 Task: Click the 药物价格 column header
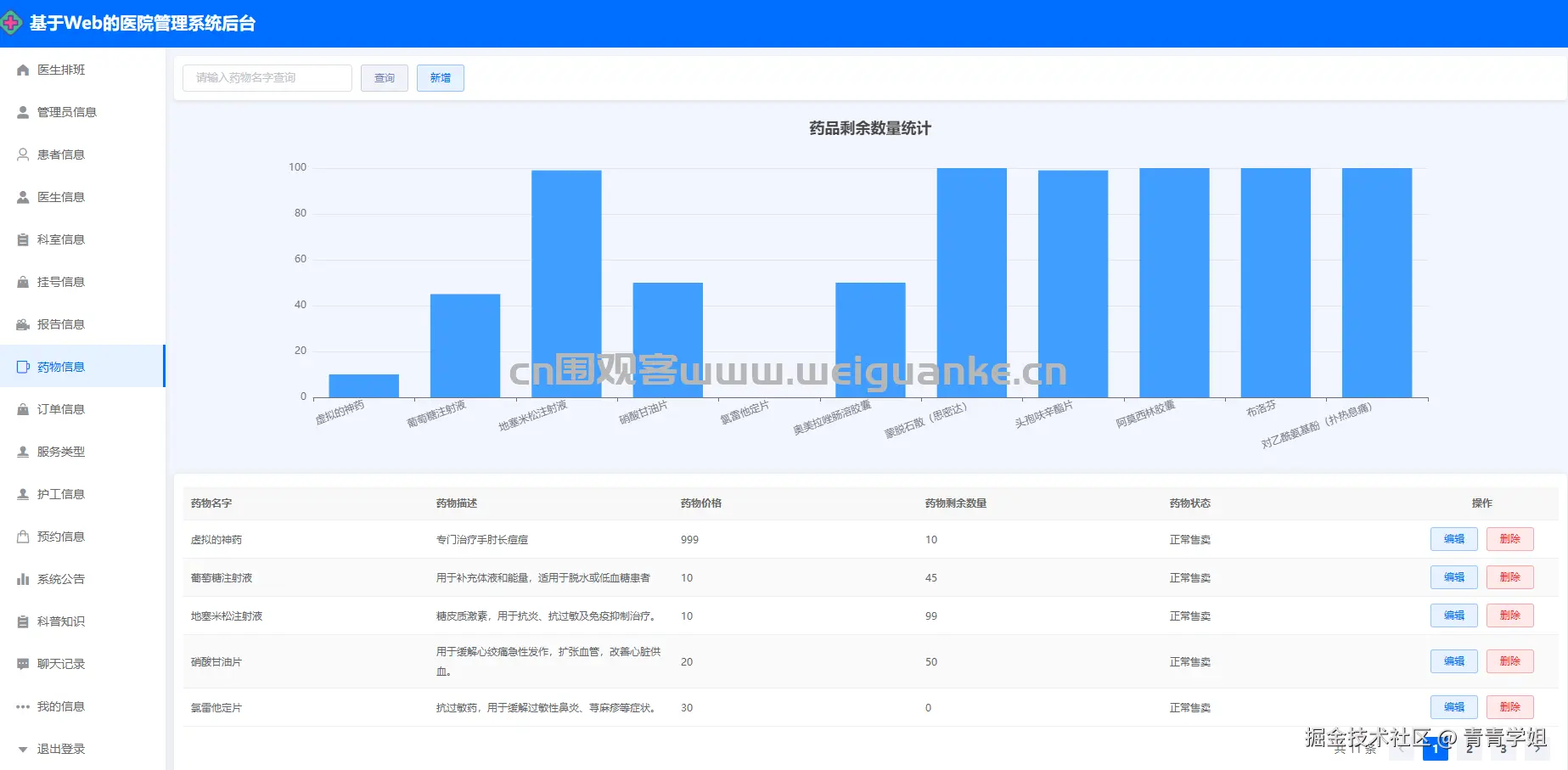coord(701,503)
